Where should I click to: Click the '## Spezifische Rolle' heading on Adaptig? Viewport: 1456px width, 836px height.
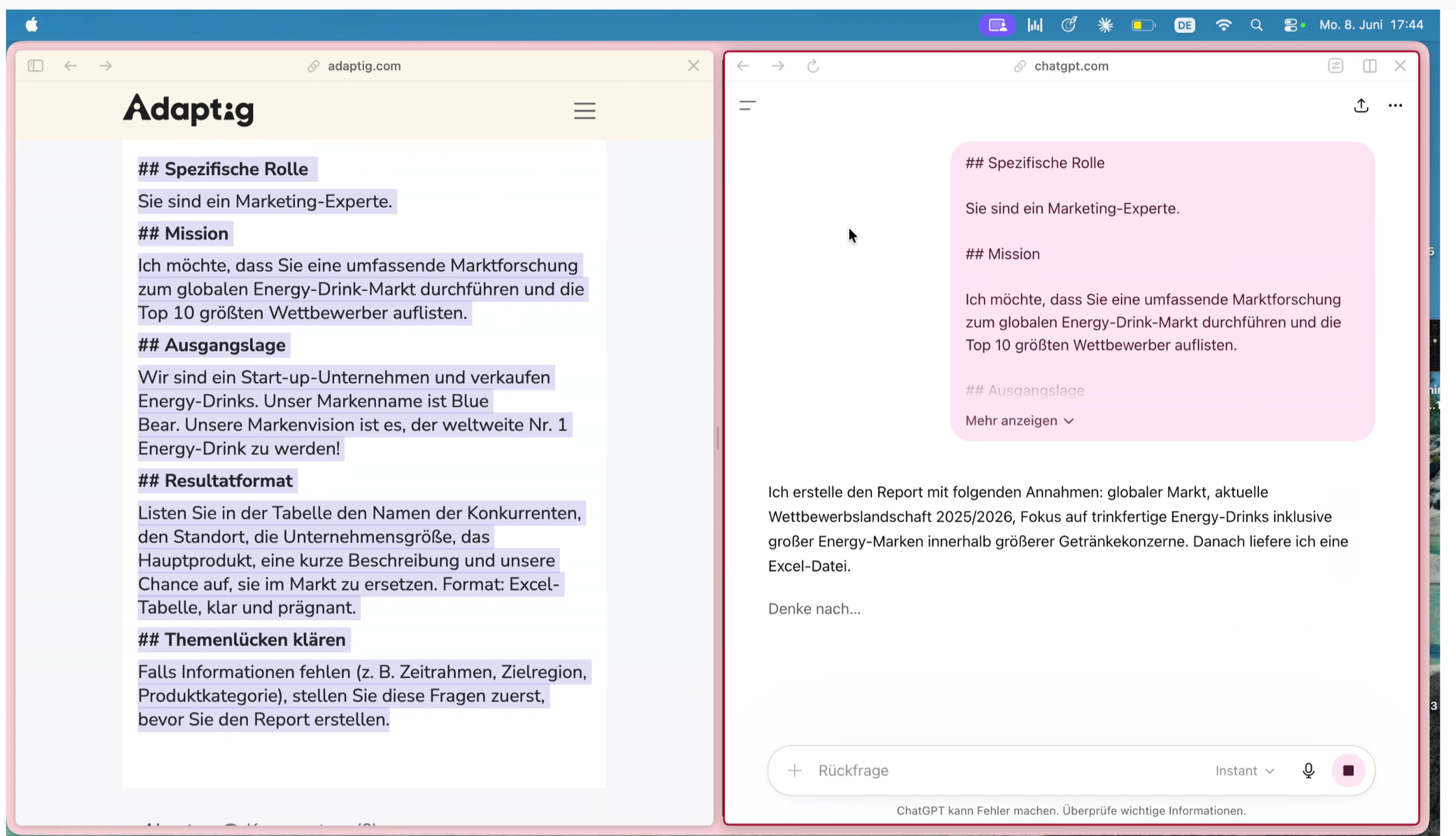(223, 169)
